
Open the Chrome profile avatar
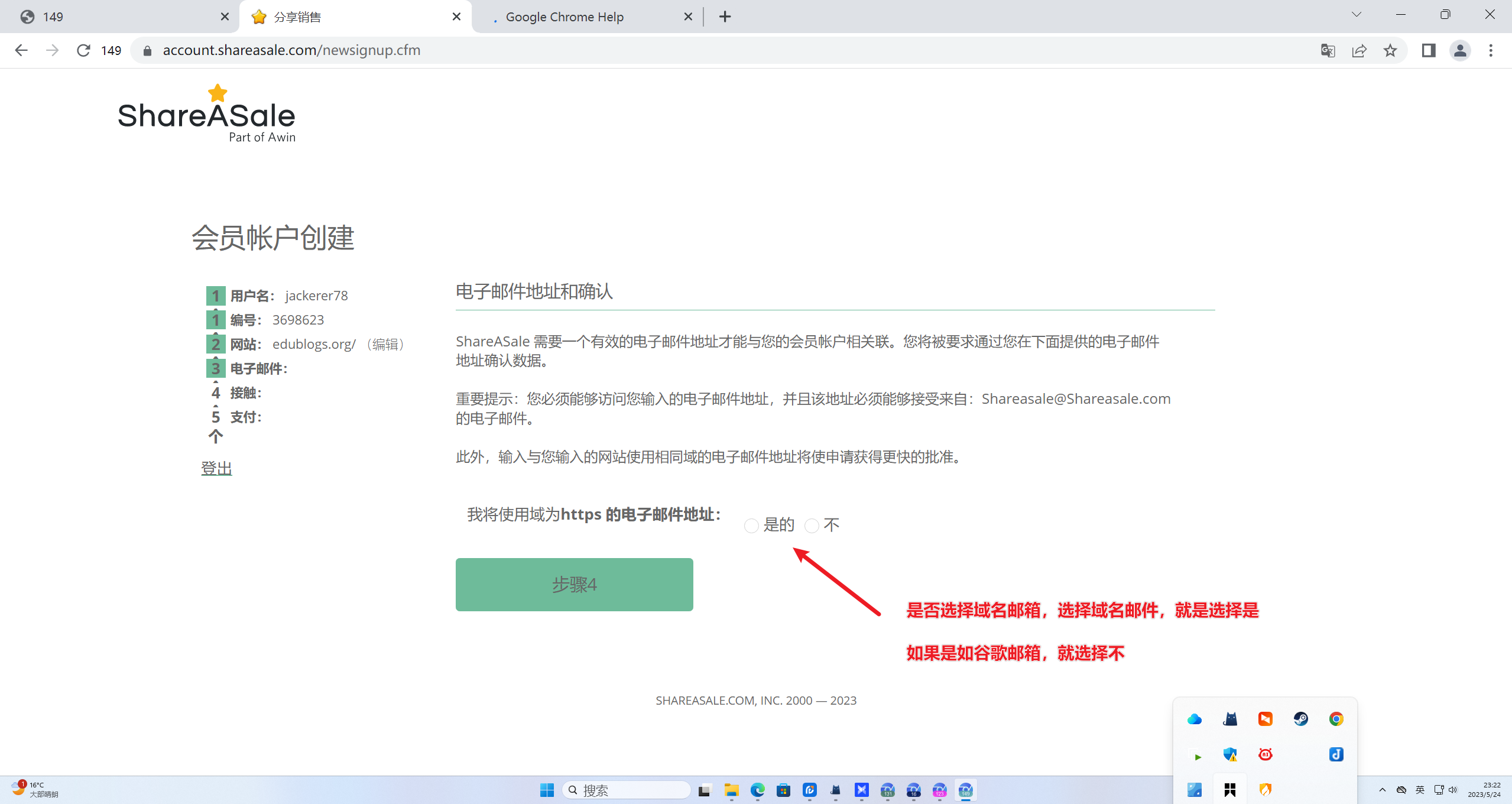tap(1460, 50)
